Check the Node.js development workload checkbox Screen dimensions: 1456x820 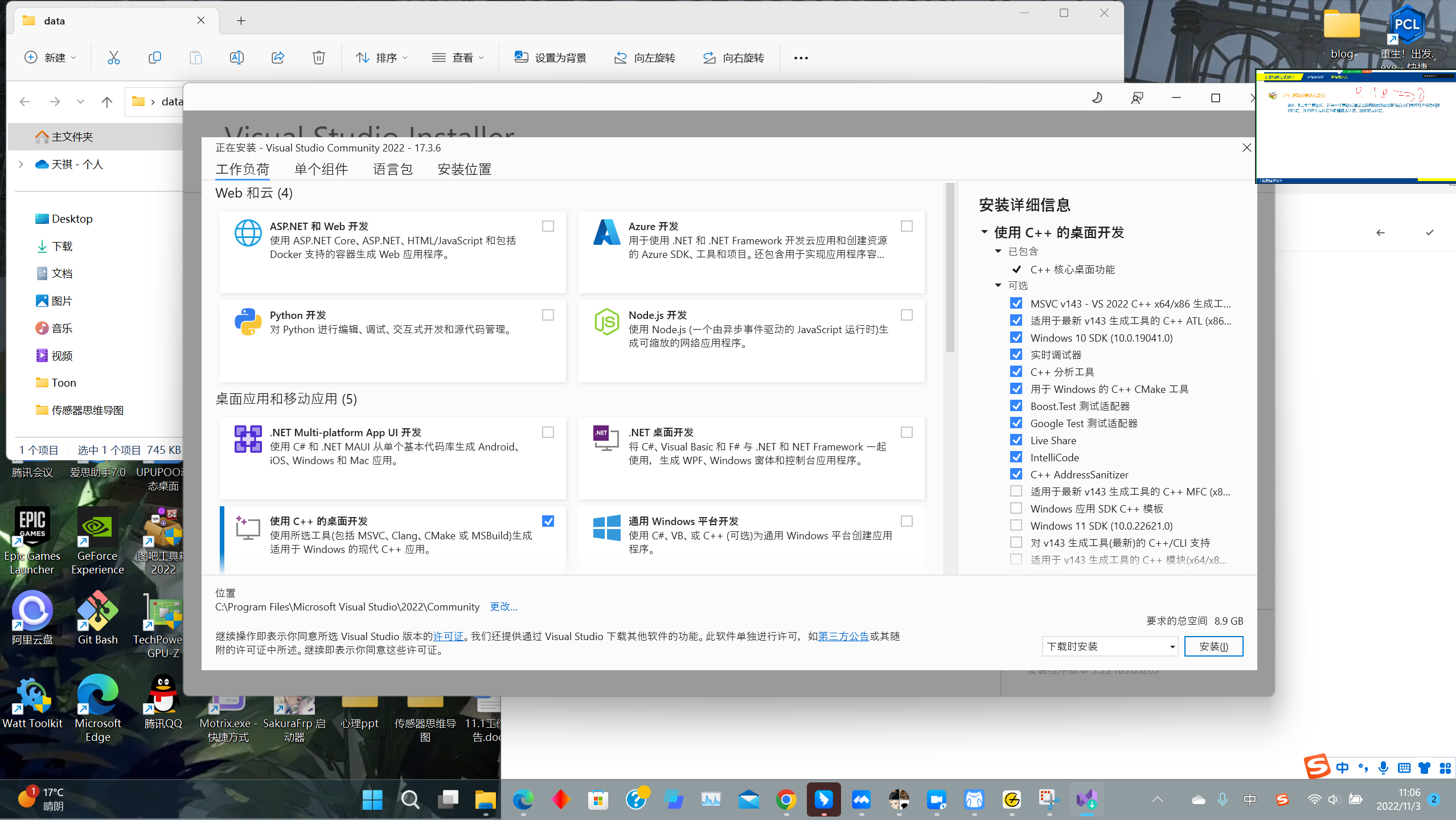point(907,315)
